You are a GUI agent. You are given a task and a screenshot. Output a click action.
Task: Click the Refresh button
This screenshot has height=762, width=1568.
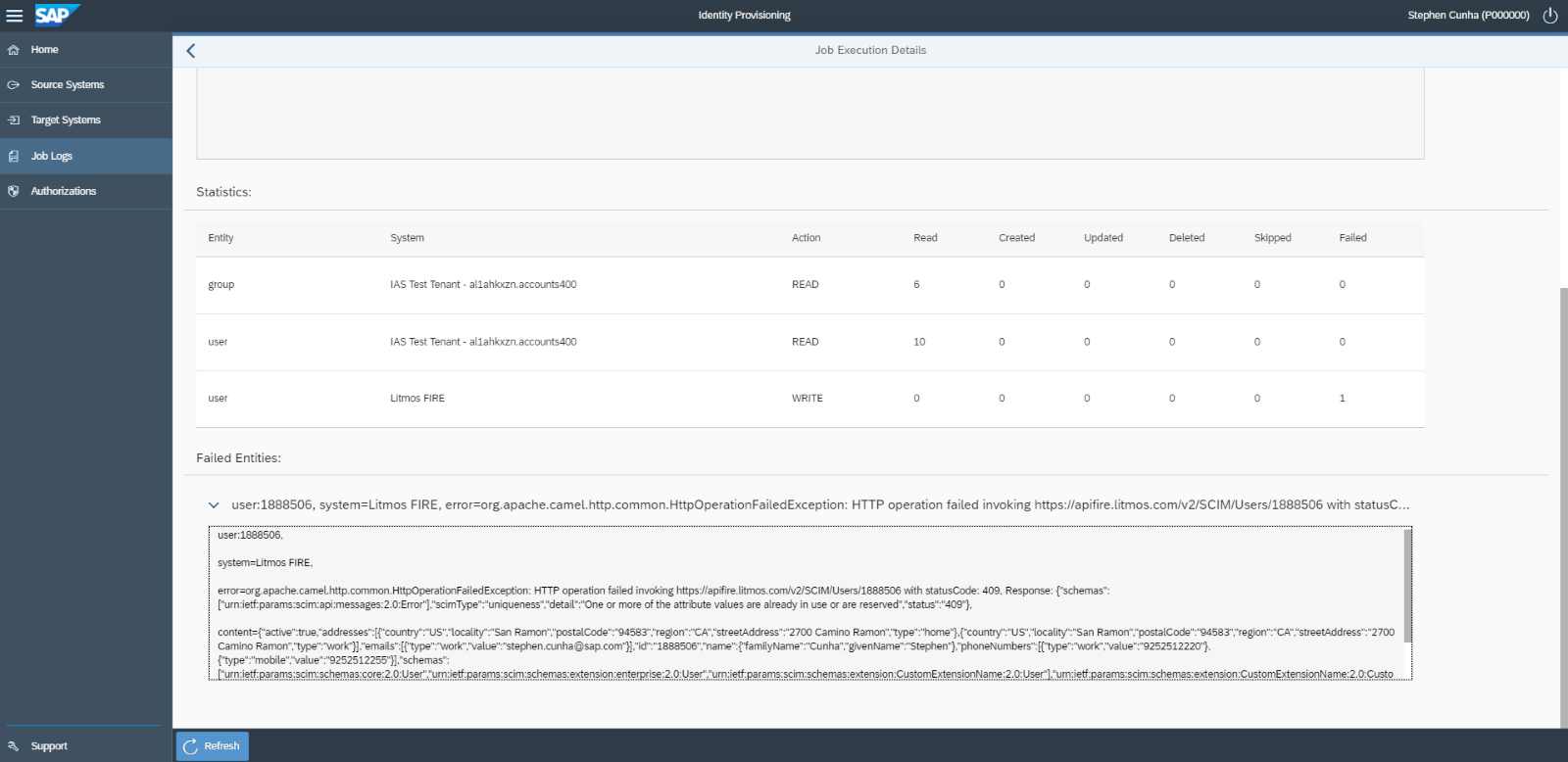(x=213, y=746)
